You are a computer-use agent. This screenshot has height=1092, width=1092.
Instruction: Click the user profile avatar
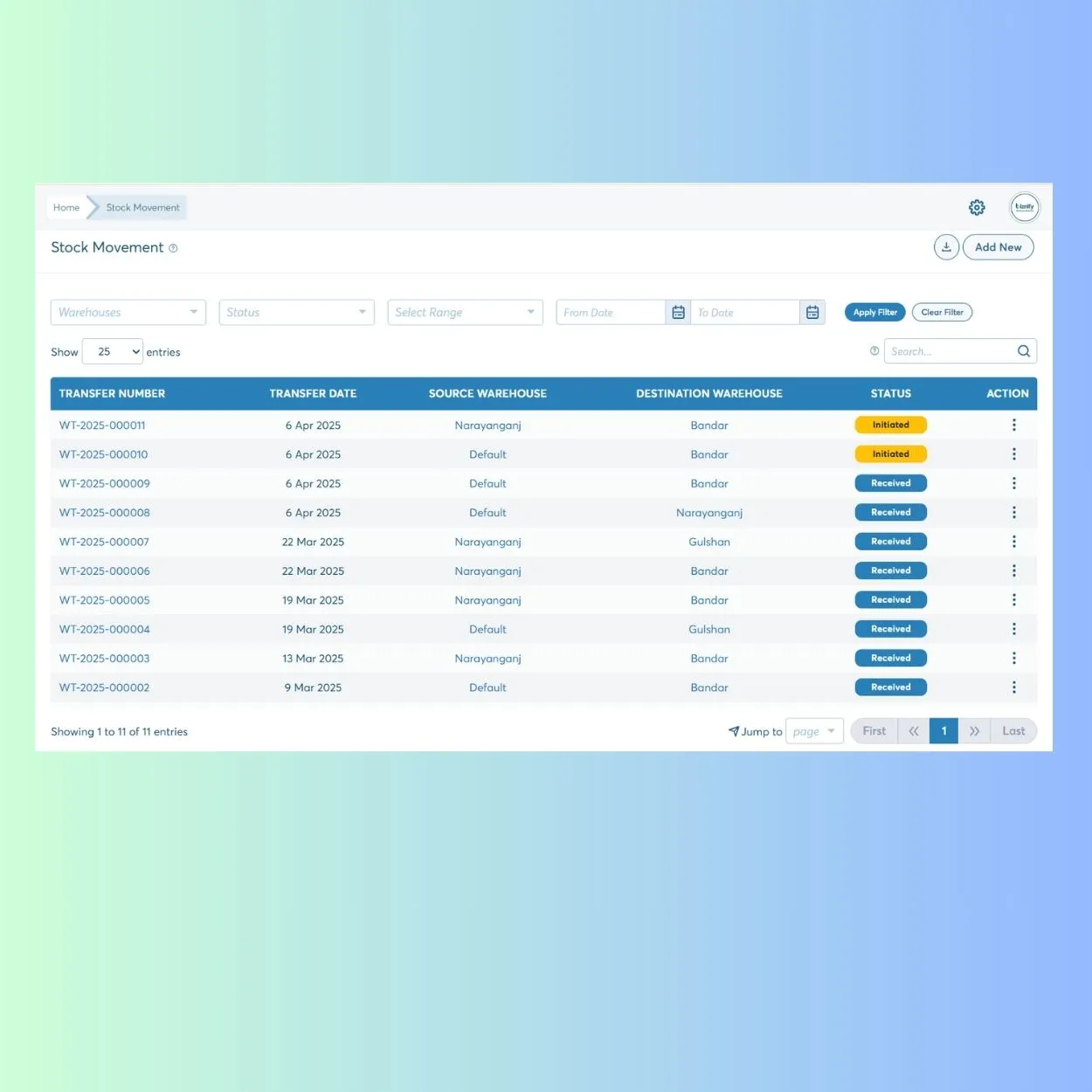tap(1024, 207)
